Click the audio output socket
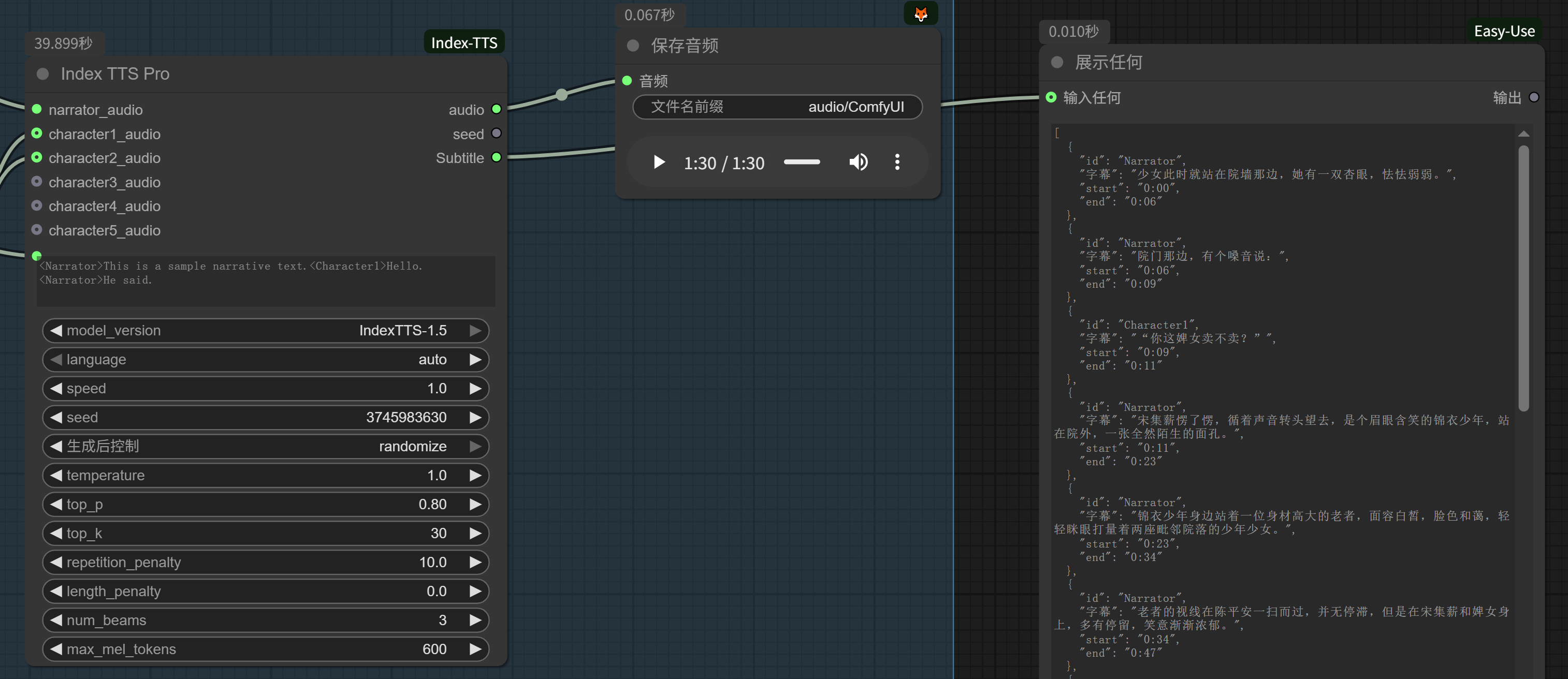The height and width of the screenshot is (679, 1568). pos(496,110)
